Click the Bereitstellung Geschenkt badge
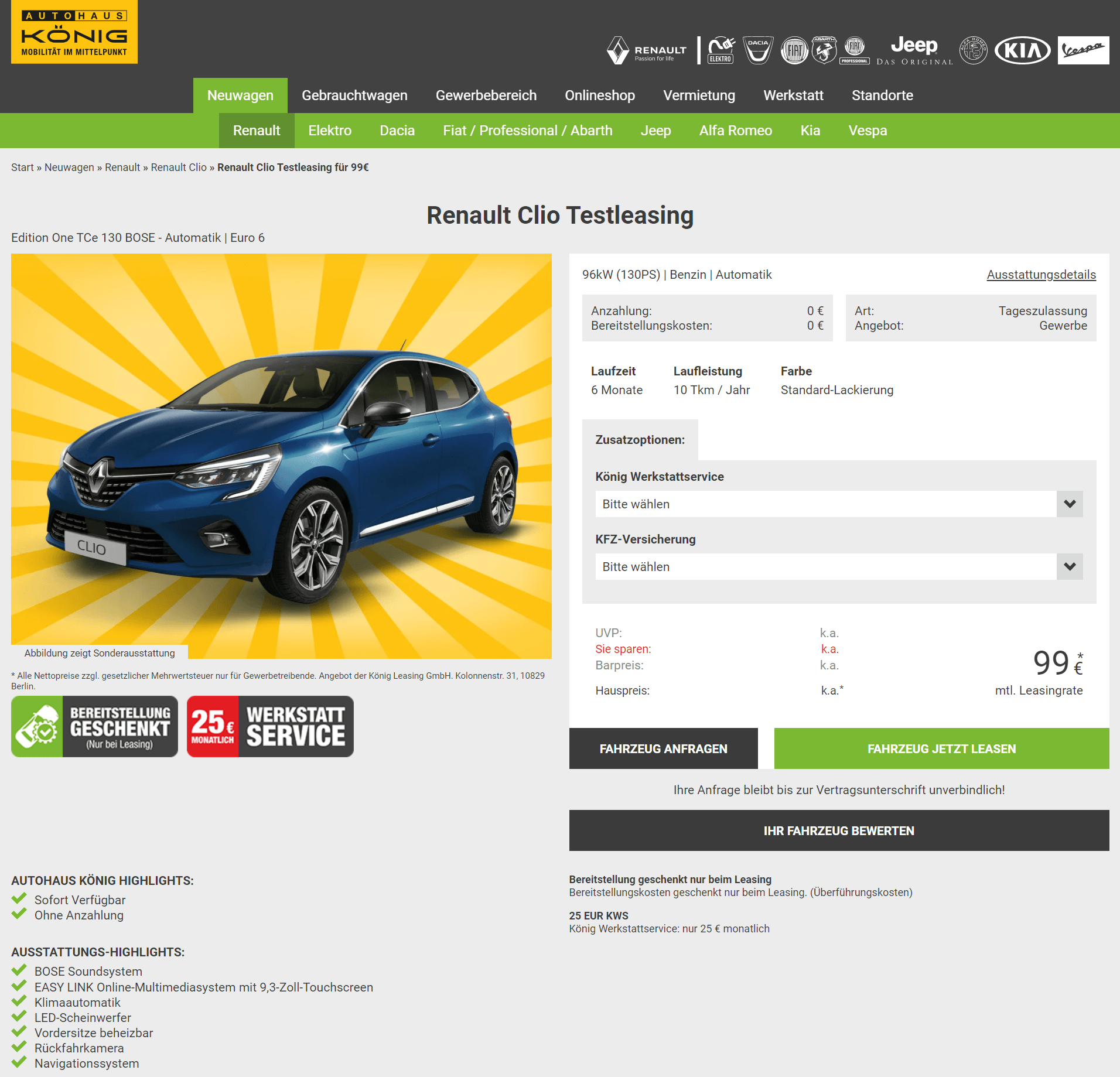Viewport: 1120px width, 1077px height. [x=94, y=727]
